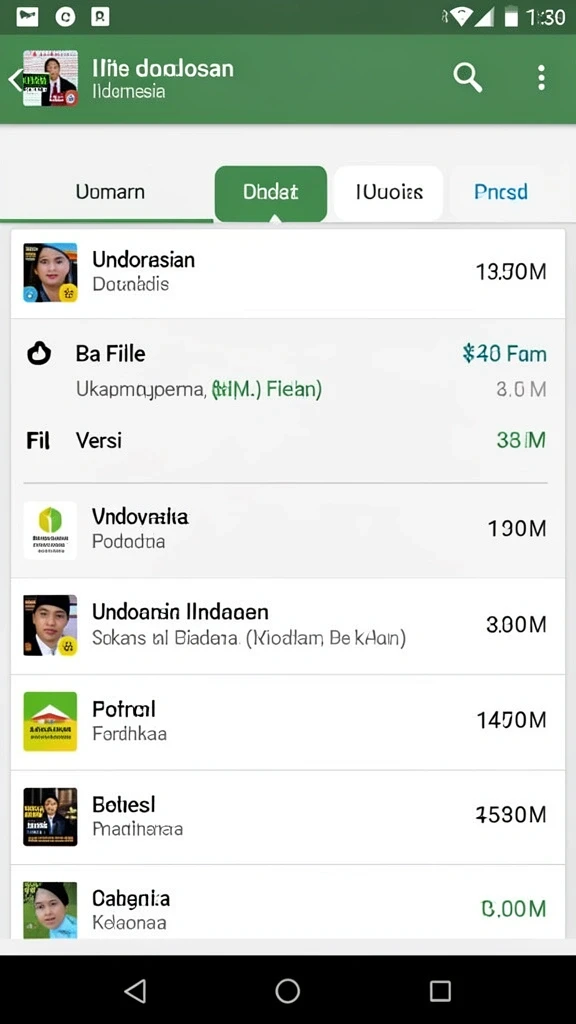Viewport: 576px width, 1024px height.
Task: Tap the Vndovnika app icon
Action: click(50, 530)
